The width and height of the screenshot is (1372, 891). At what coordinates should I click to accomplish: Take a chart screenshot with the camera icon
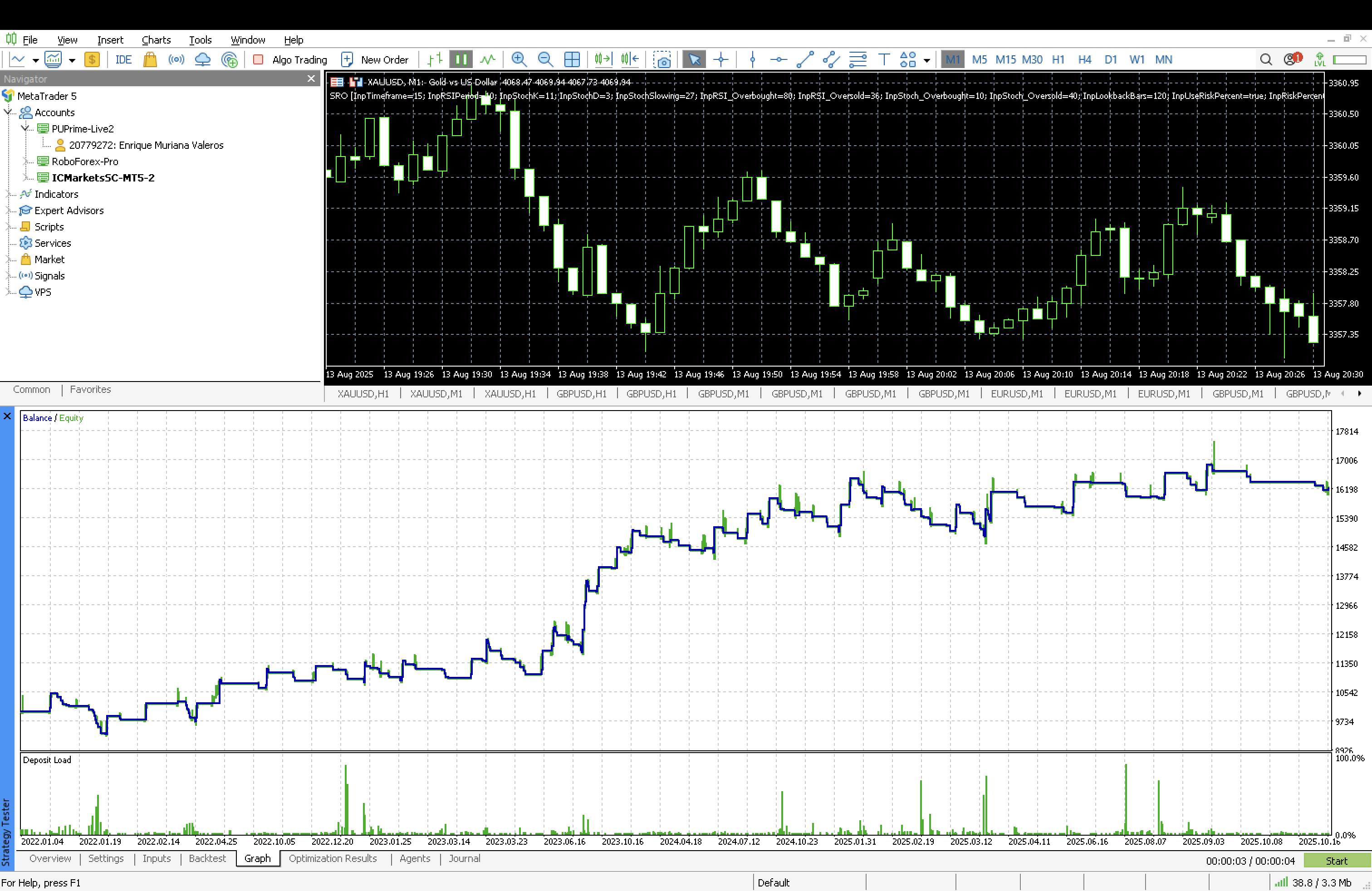(662, 59)
